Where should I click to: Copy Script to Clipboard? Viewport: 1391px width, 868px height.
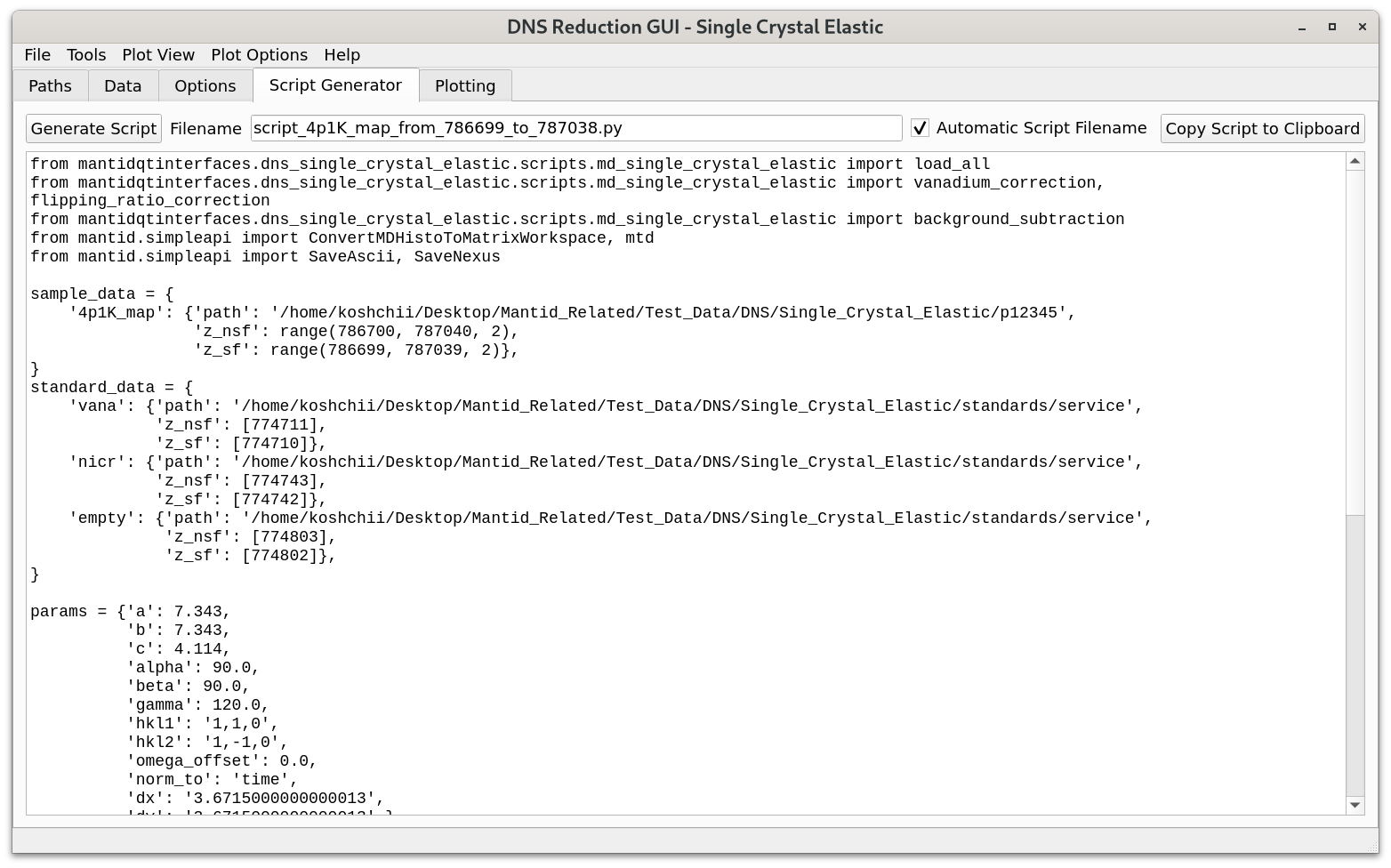pos(1262,129)
